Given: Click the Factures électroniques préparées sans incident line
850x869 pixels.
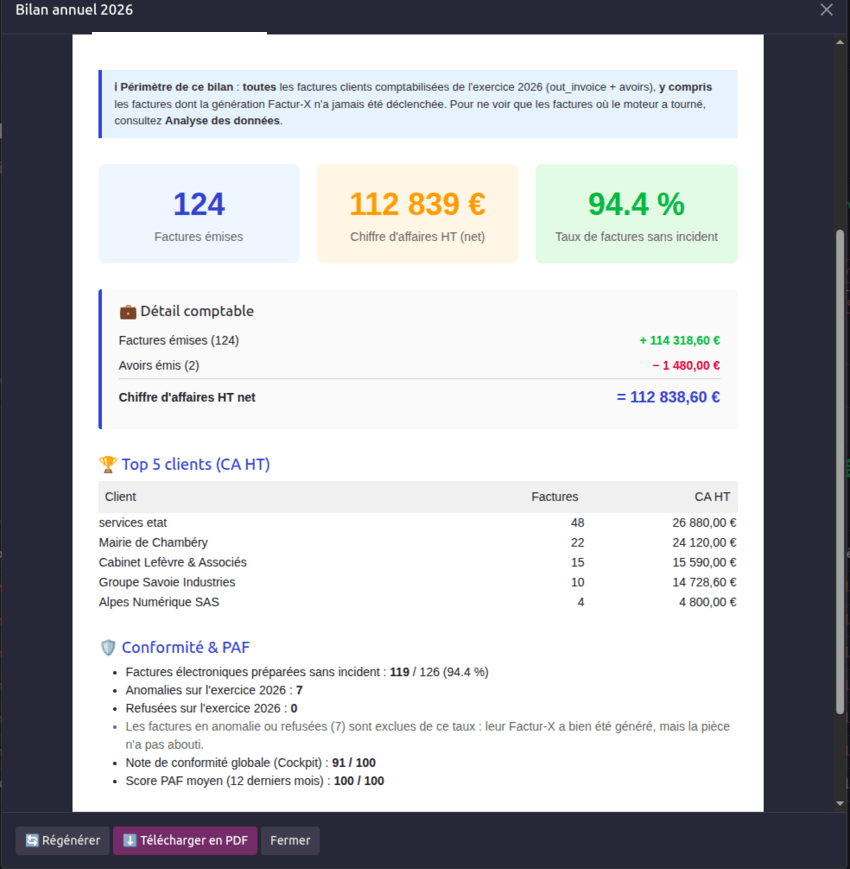Looking at the screenshot, I should 307,672.
